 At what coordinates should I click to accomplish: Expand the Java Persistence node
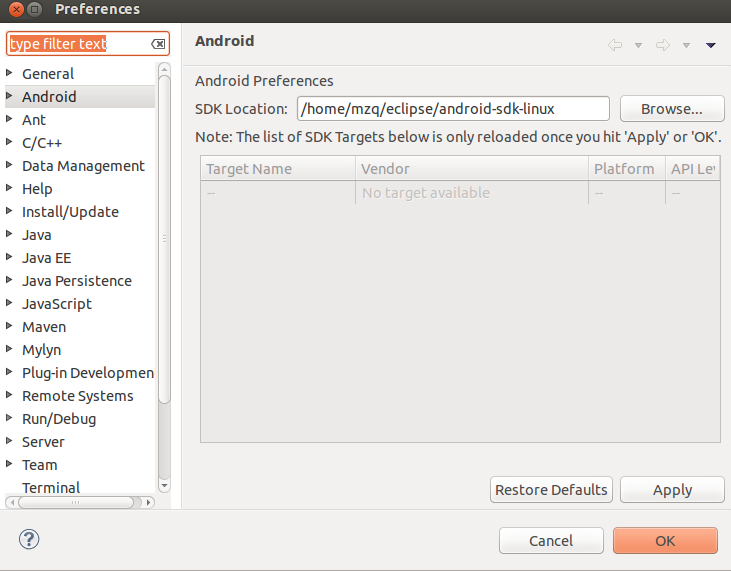tap(9, 280)
